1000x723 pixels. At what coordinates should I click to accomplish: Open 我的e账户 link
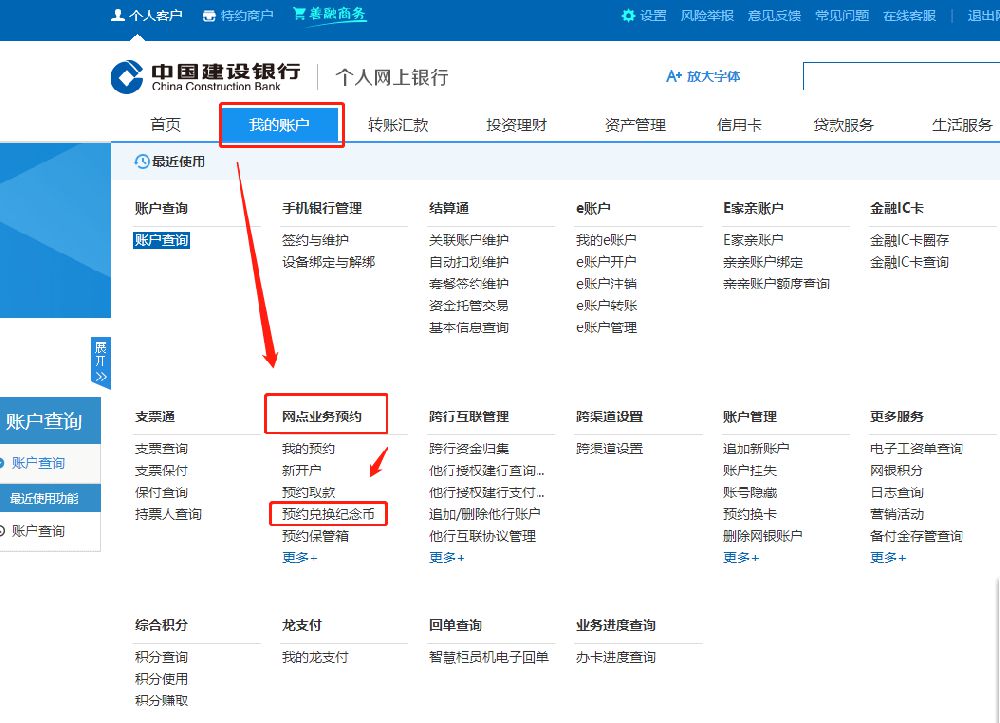(606, 240)
